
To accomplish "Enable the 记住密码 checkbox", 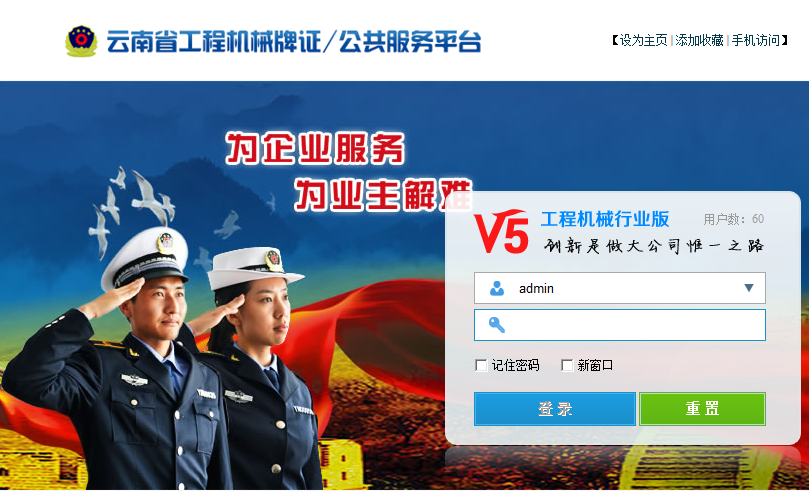I will coord(481,366).
